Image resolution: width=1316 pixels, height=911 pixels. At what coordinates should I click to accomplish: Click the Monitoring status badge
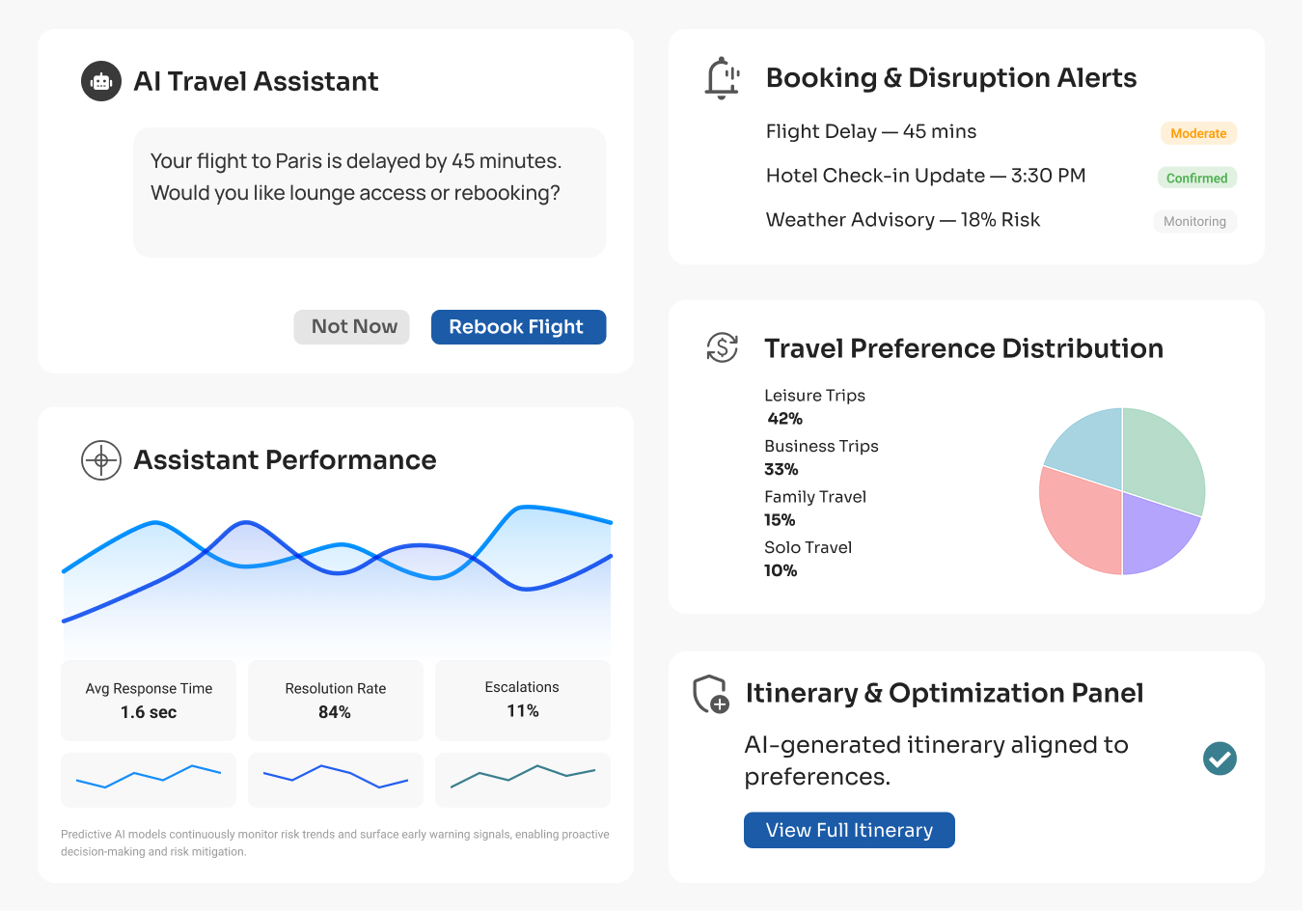(1194, 221)
